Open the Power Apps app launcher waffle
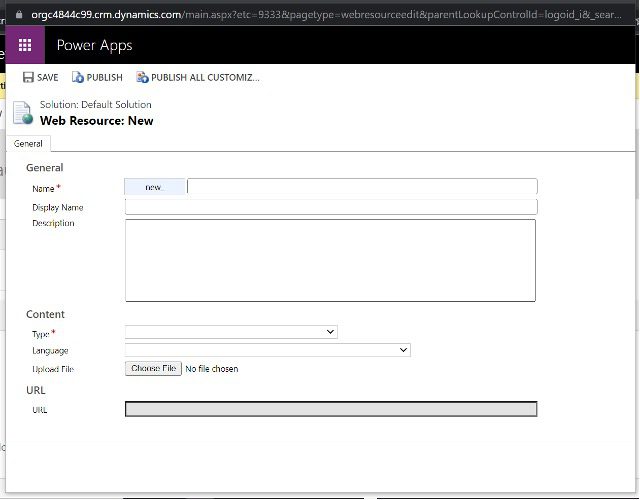 click(25, 45)
